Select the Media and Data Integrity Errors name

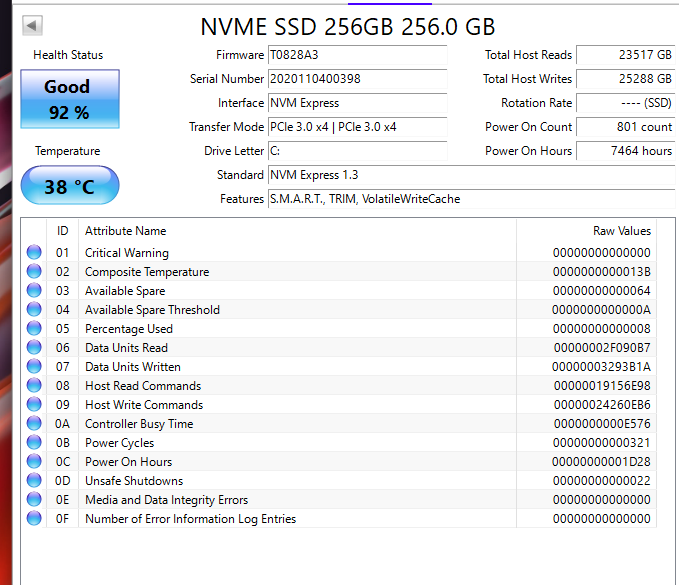(x=167, y=500)
